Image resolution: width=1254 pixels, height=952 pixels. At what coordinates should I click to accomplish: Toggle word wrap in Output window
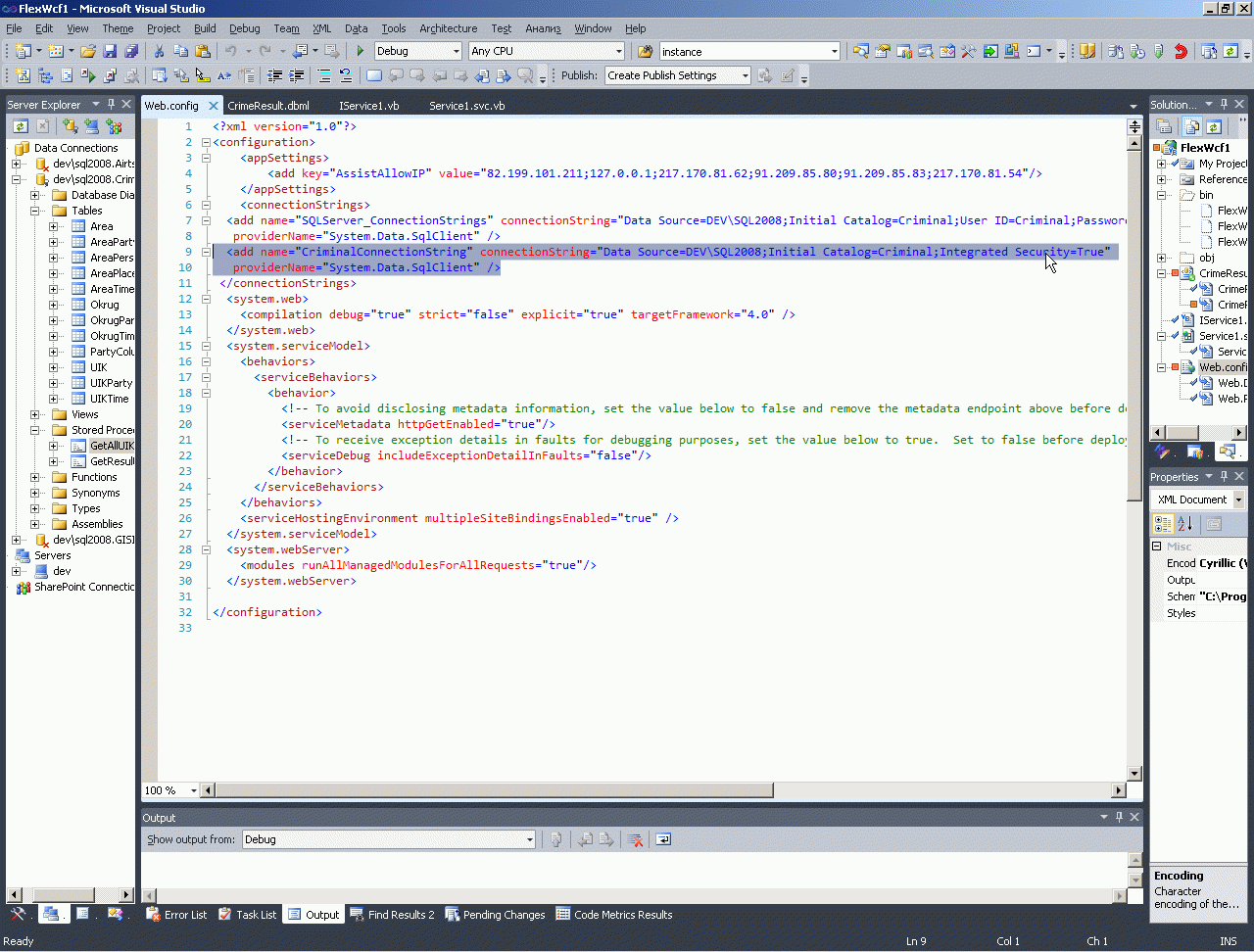pos(663,839)
